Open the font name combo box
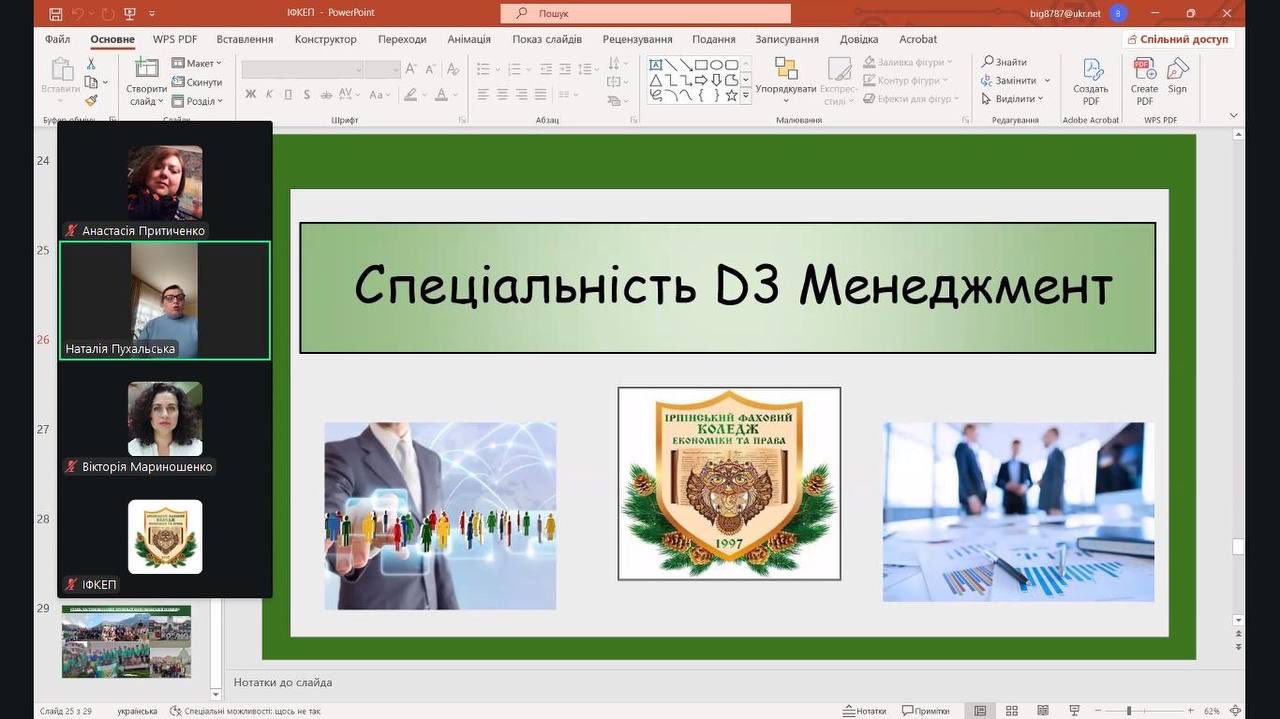Screen dimensions: 1280x719 click(x=303, y=69)
